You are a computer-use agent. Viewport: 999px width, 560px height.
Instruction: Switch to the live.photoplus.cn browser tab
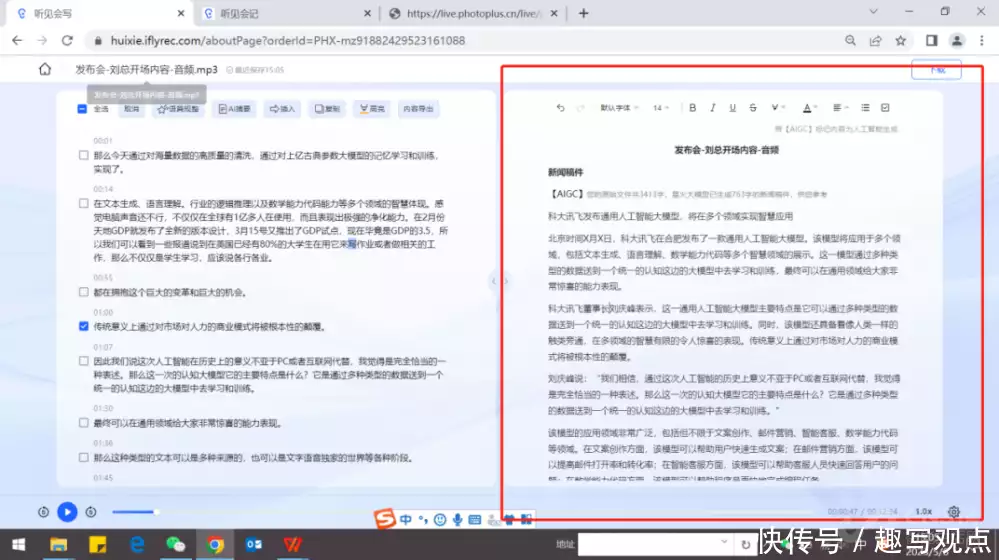(x=470, y=13)
